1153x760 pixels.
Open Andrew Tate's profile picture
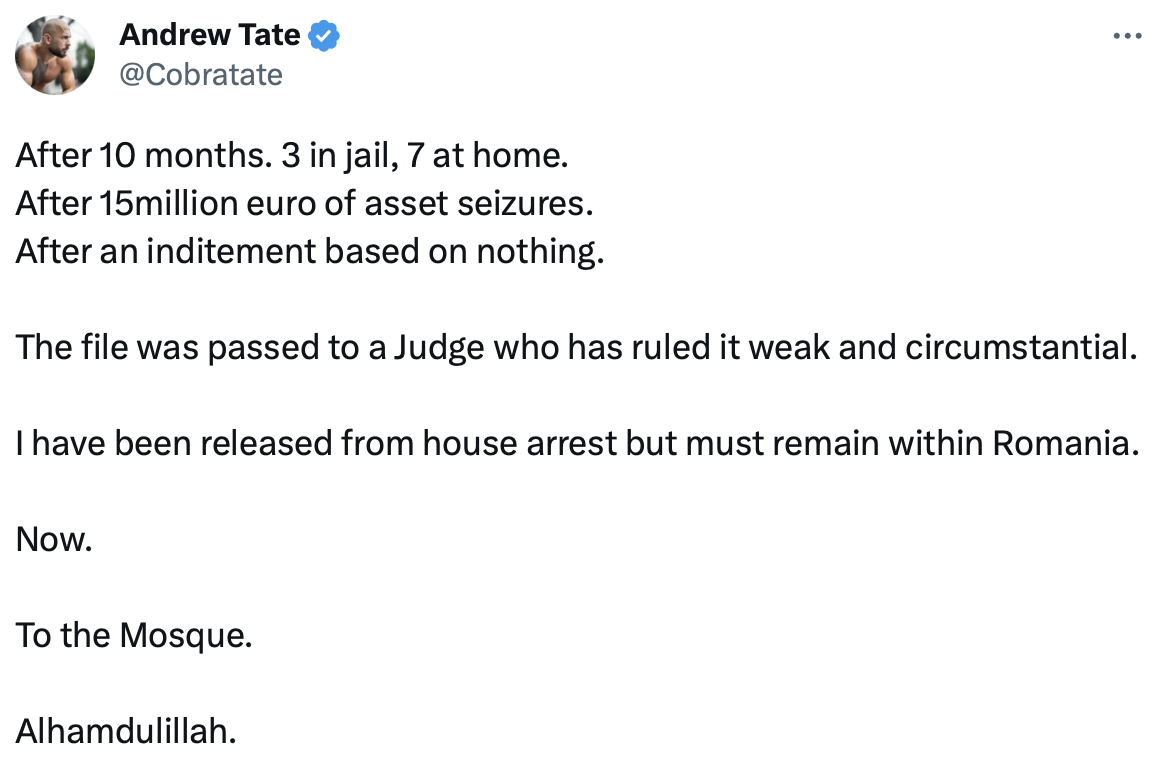click(x=55, y=55)
